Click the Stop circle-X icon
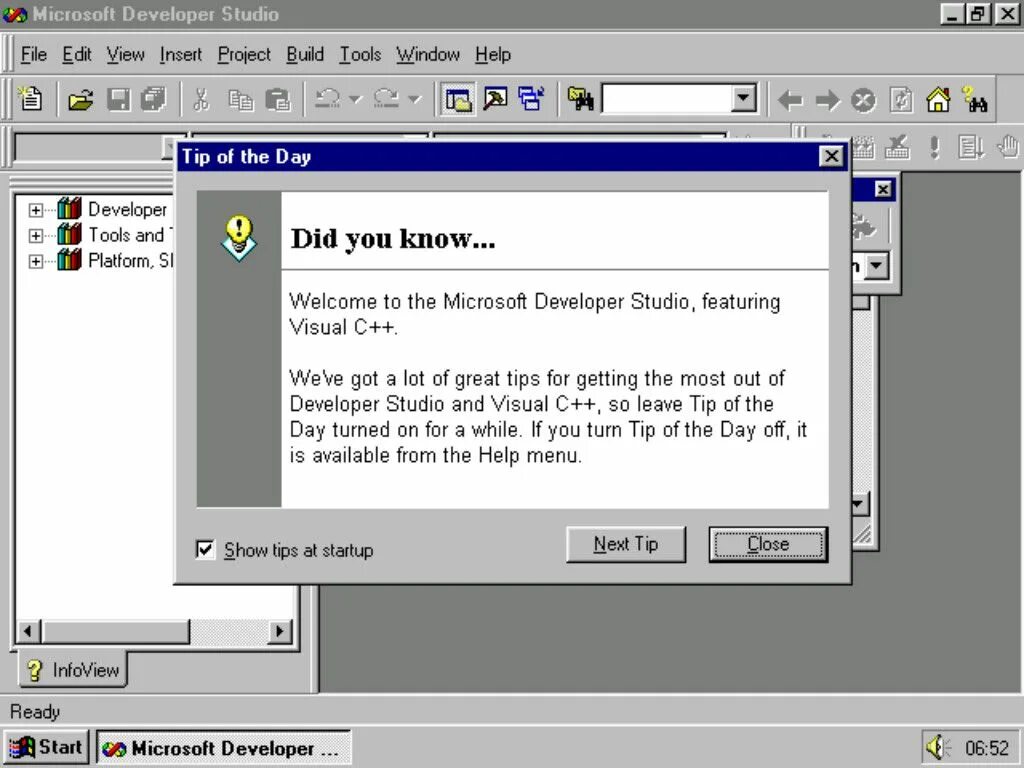Image resolution: width=1024 pixels, height=768 pixels. [x=863, y=100]
